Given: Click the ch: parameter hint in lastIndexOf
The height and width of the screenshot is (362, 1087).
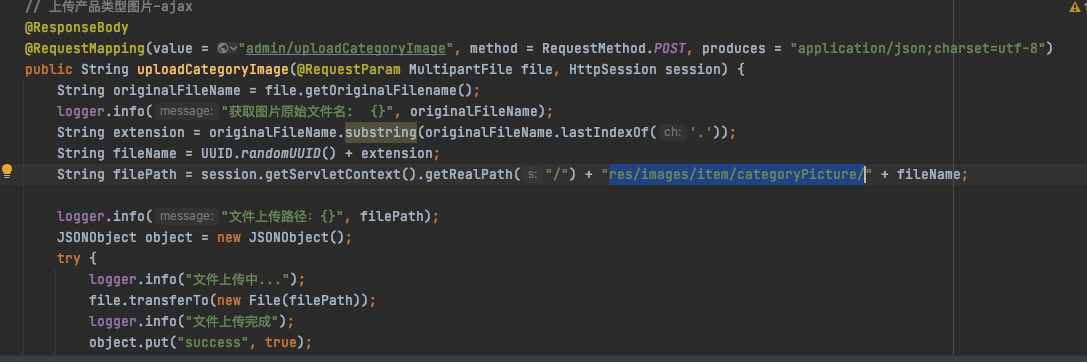Looking at the screenshot, I should pos(672,132).
